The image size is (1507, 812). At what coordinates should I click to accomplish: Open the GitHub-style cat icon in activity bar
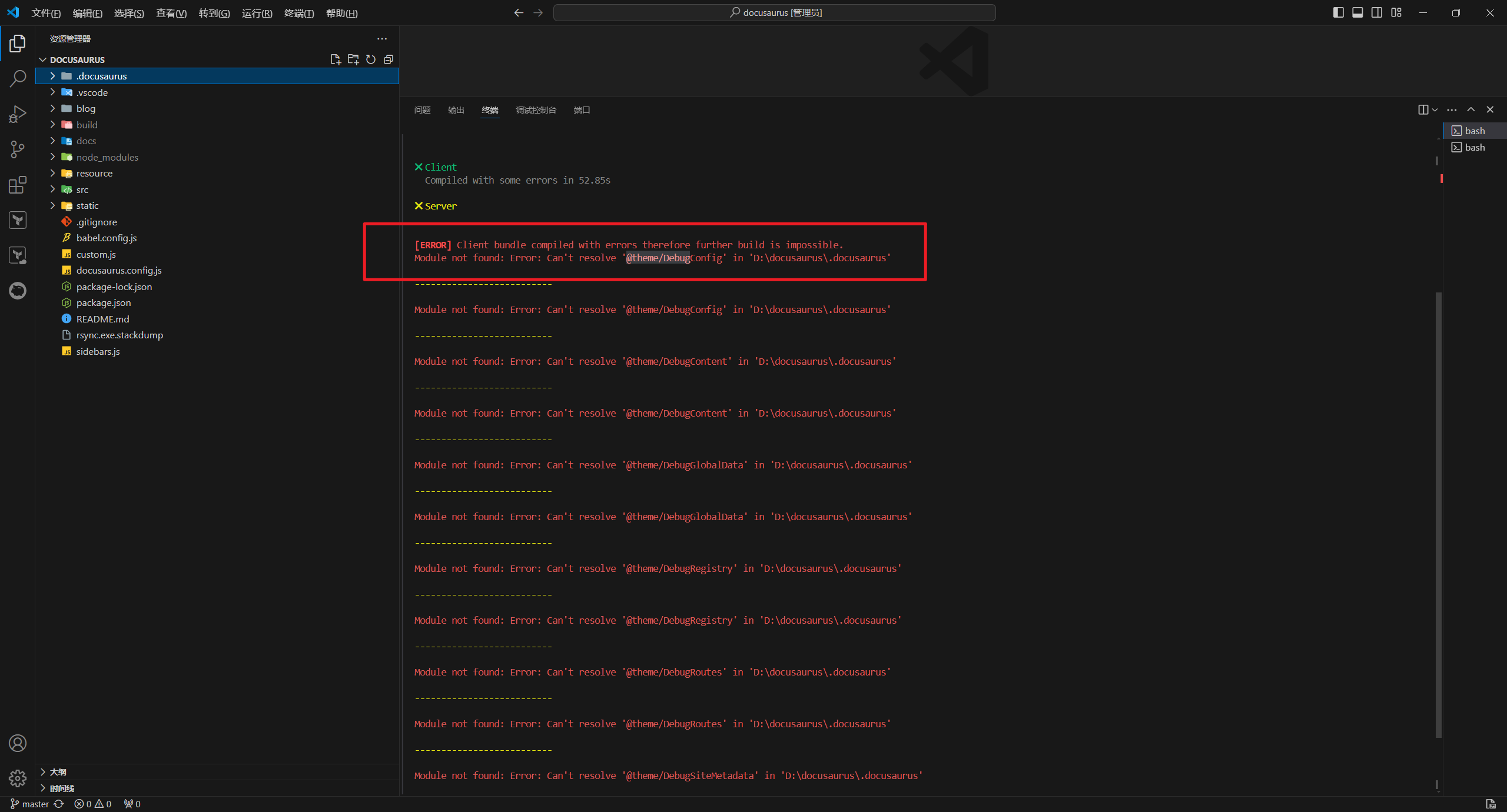click(18, 291)
